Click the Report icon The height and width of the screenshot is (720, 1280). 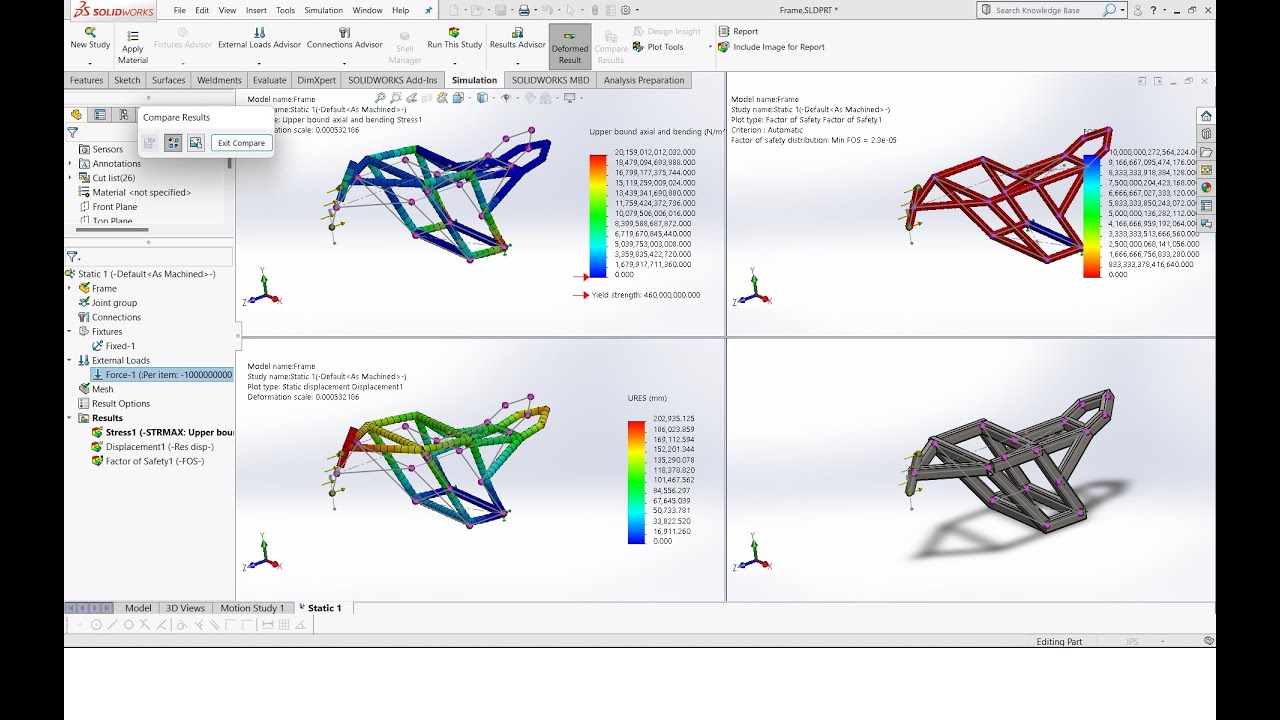tap(723, 31)
